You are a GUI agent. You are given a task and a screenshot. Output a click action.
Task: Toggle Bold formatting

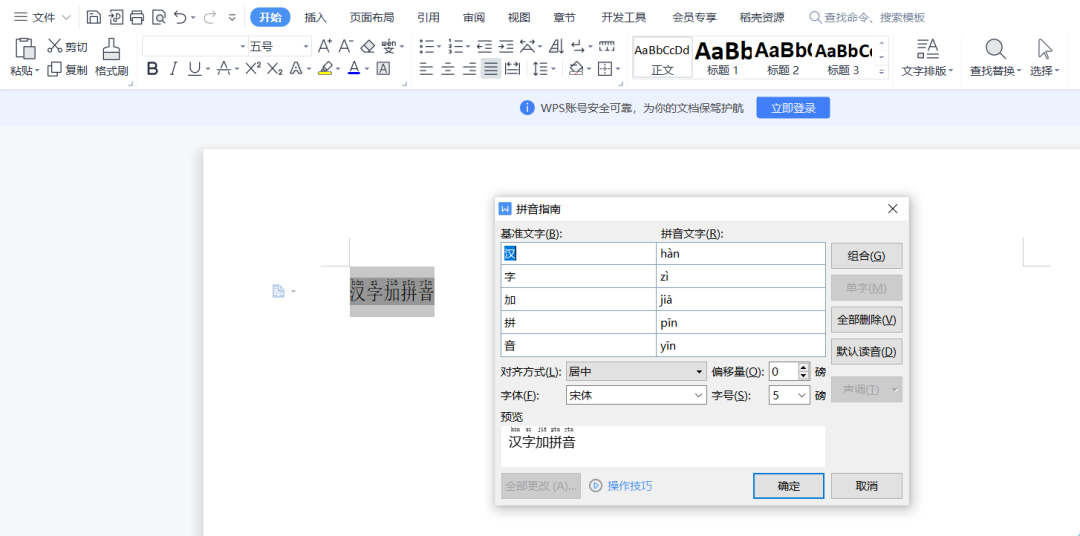[153, 69]
